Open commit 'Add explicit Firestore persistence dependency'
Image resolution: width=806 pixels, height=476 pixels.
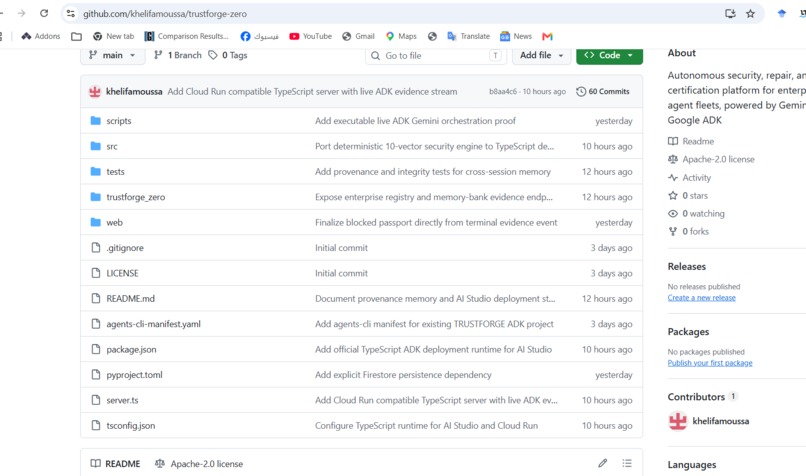[x=403, y=375]
